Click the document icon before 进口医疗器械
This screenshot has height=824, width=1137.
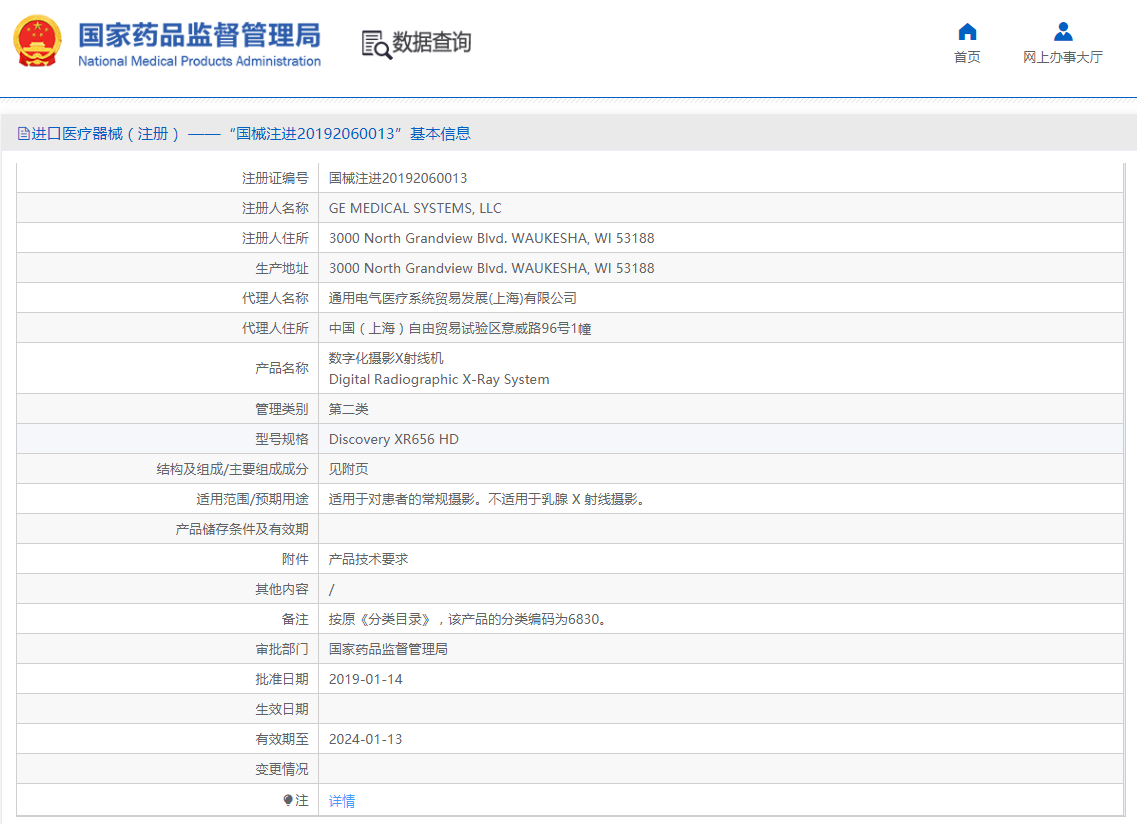tap(23, 134)
